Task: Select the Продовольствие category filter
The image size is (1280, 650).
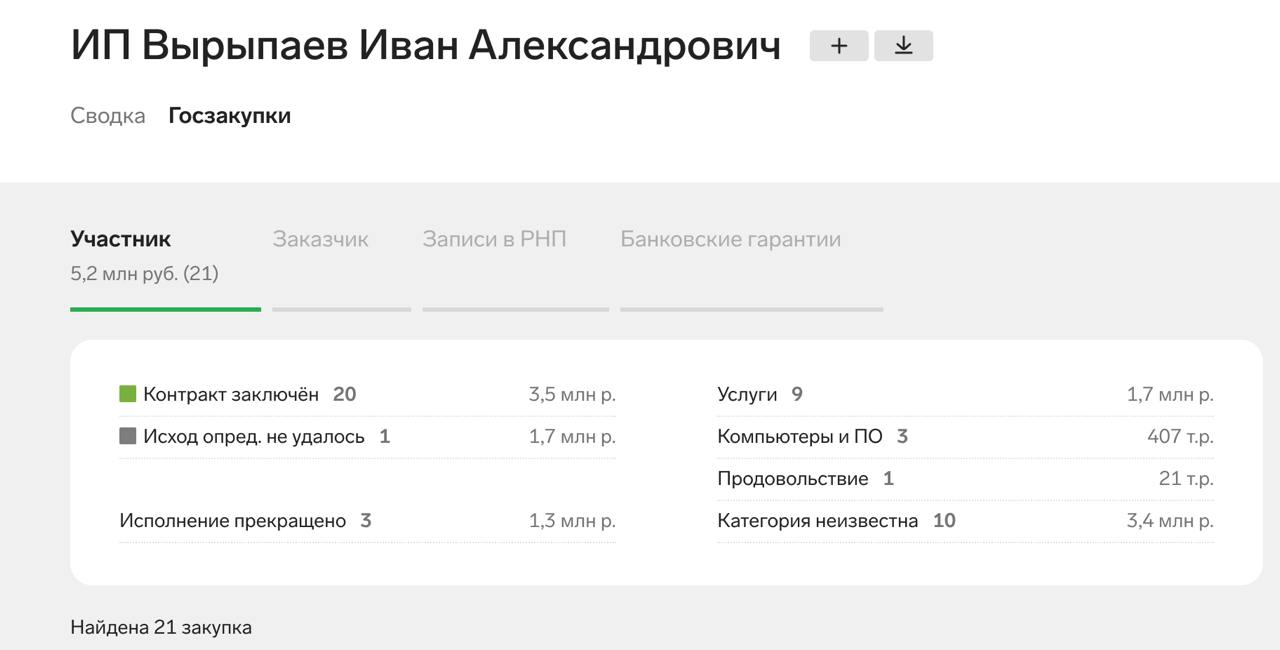Action: (x=792, y=479)
